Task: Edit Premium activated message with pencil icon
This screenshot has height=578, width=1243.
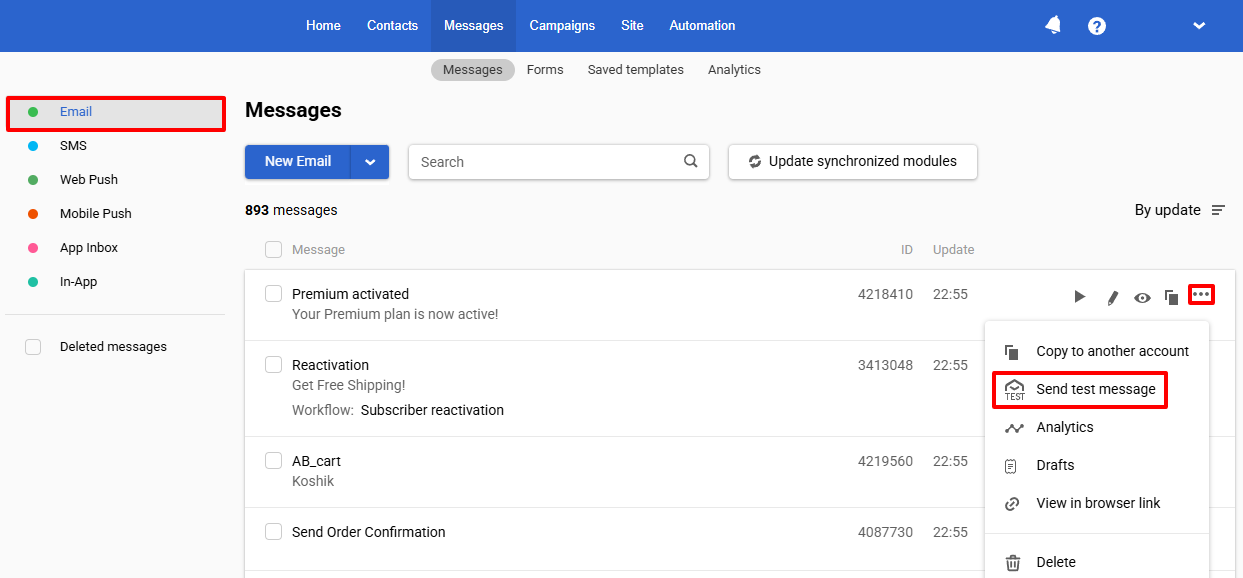Action: pyautogui.click(x=1112, y=297)
